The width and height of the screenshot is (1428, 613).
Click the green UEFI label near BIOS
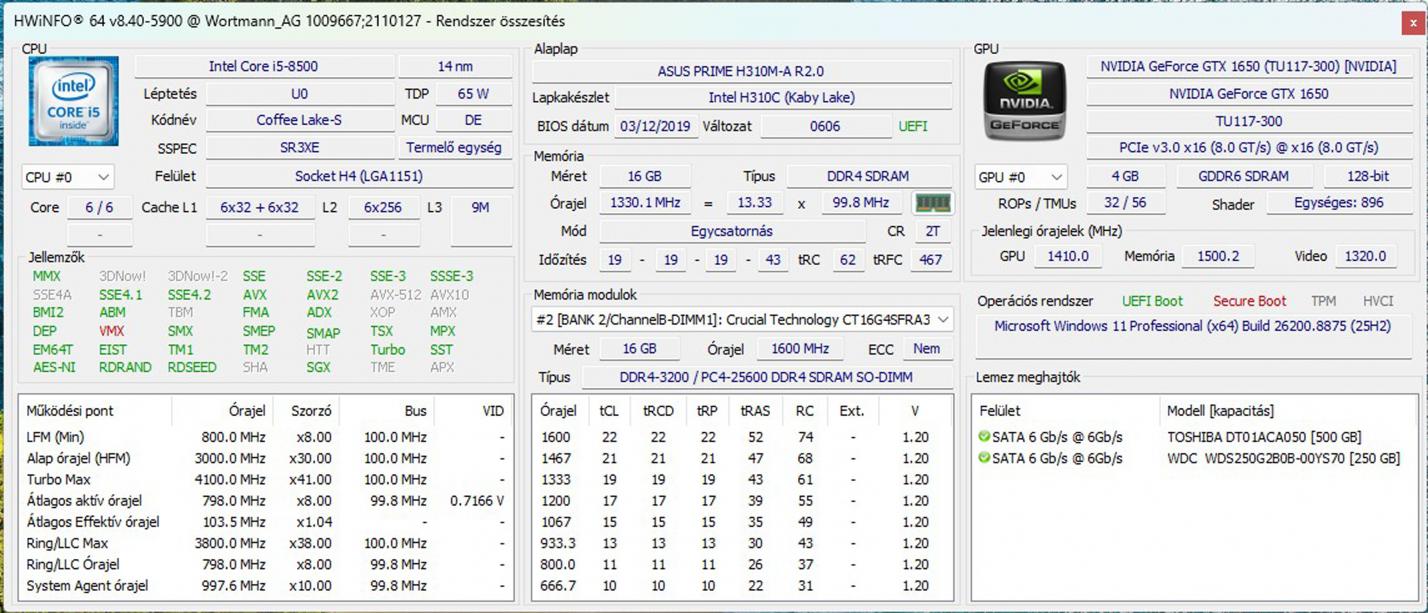[x=913, y=127]
